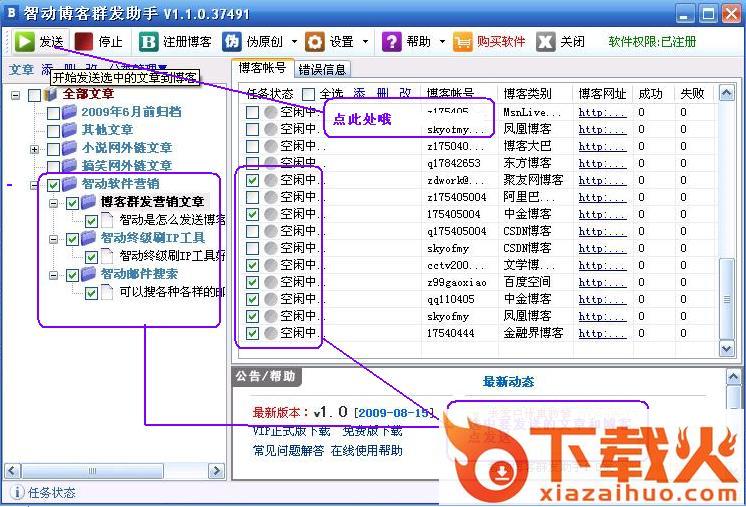The height and width of the screenshot is (507, 746).
Task: Click the purple 帮助 question mark icon
Action: (392, 42)
